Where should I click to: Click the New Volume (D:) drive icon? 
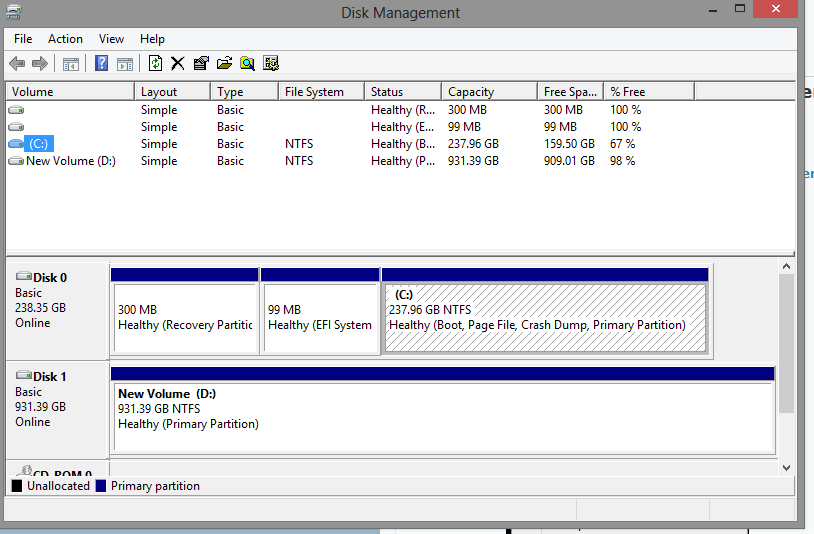pos(16,161)
